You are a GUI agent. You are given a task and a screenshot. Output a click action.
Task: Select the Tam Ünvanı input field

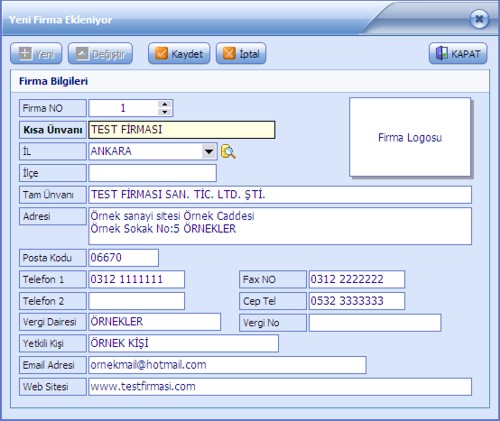point(280,195)
